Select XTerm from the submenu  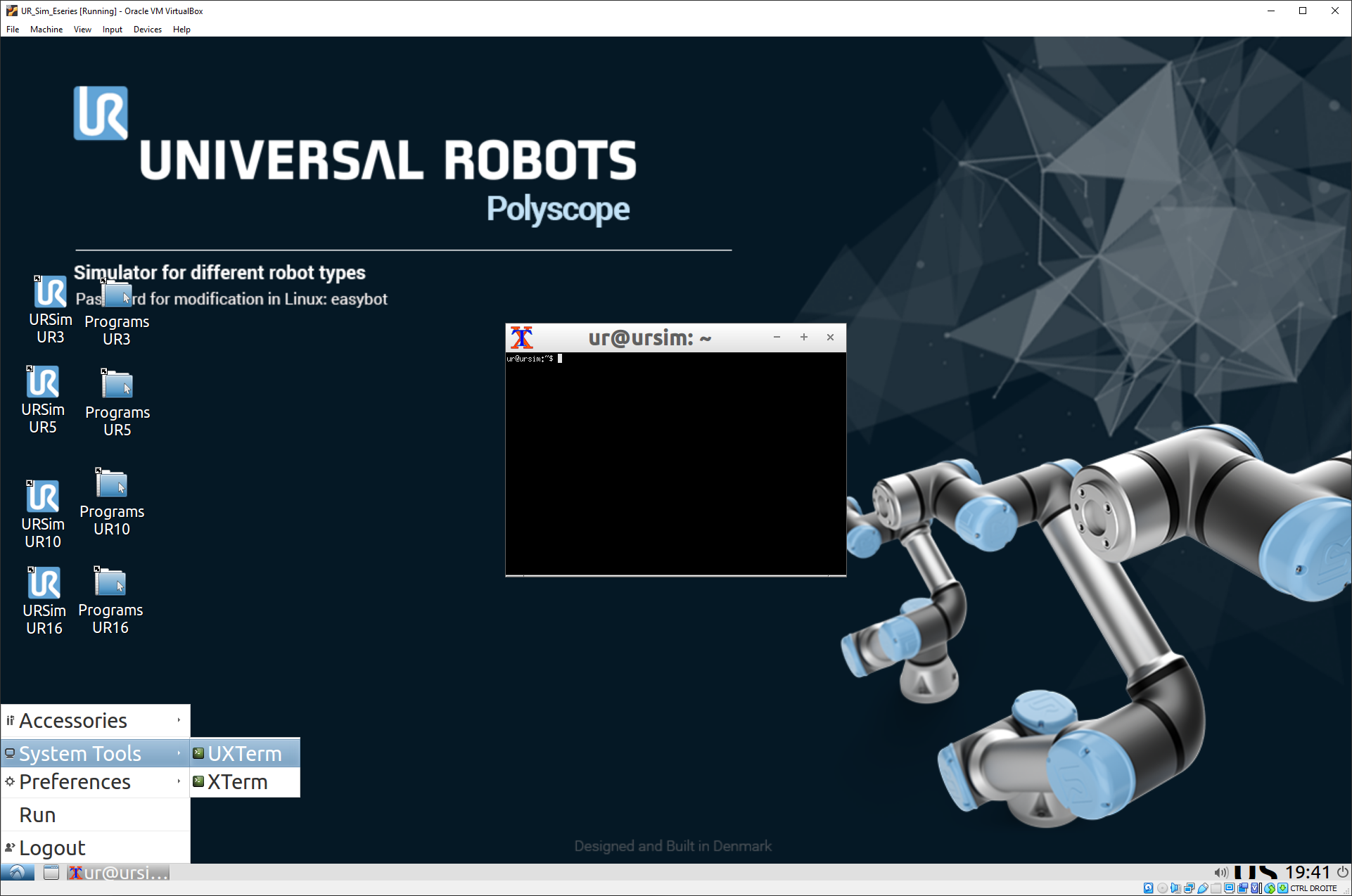tap(237, 782)
